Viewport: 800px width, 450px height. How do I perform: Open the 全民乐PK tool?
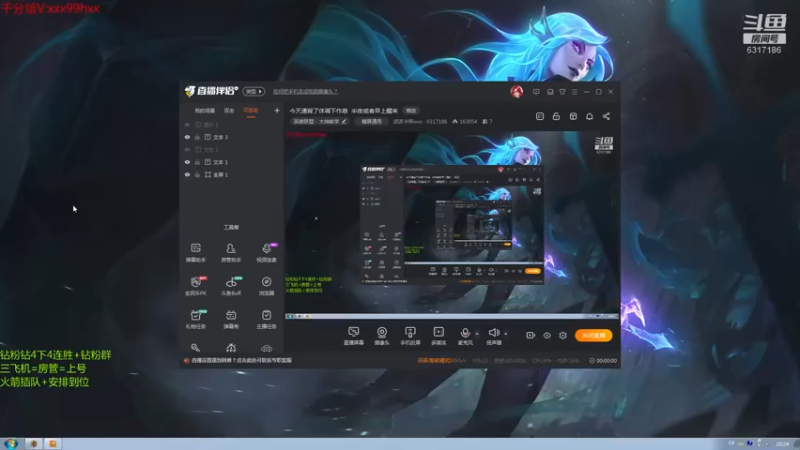[195, 286]
